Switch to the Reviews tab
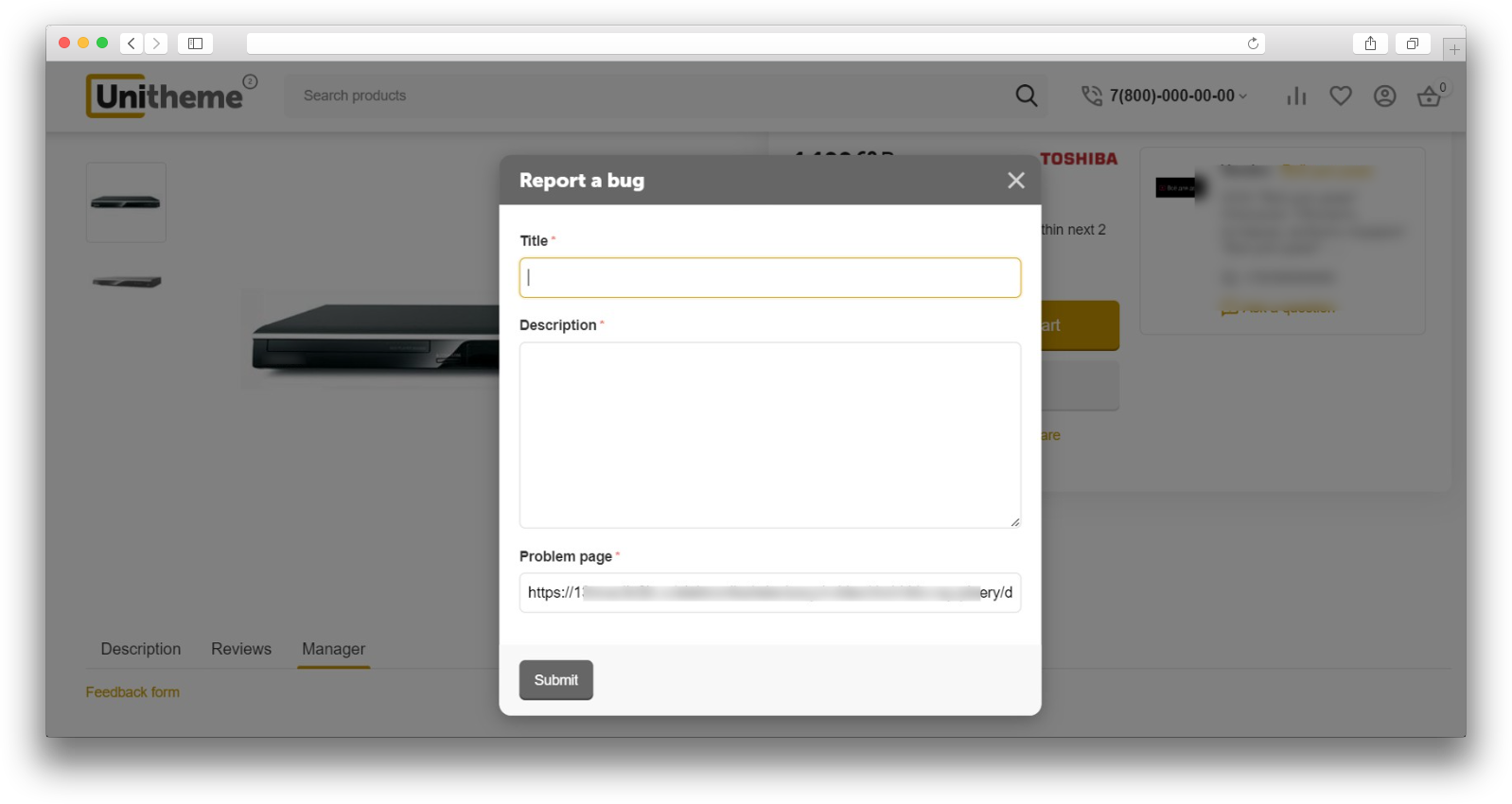Screen dimensions: 1512x804 [x=241, y=649]
